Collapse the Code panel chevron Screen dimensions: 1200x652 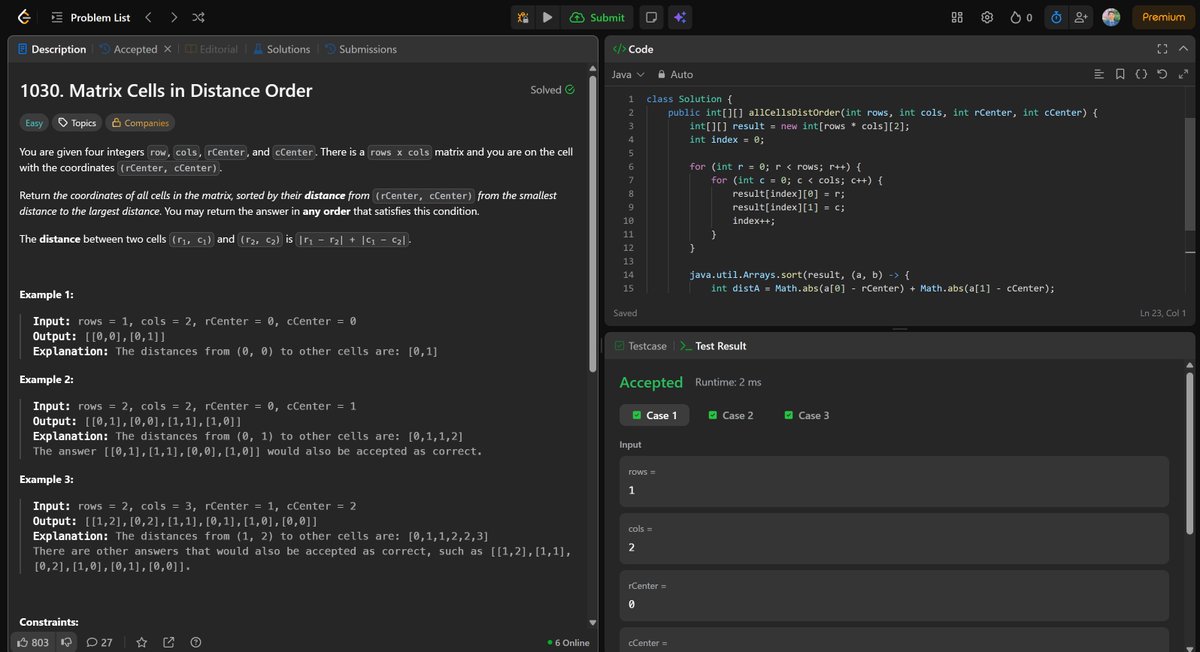pyautogui.click(x=1183, y=49)
